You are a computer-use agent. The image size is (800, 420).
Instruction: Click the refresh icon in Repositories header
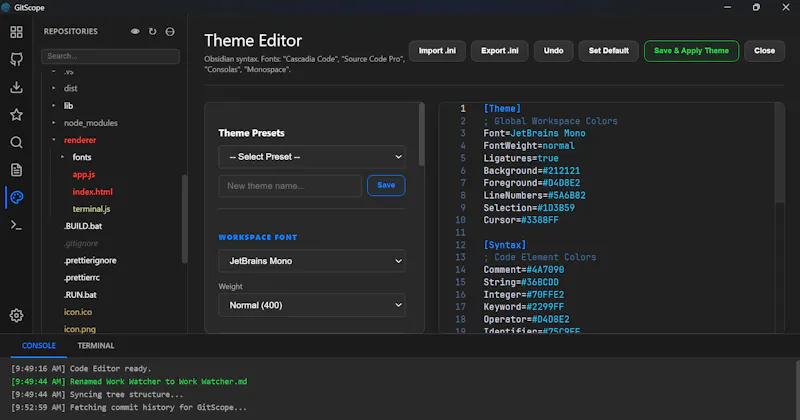point(152,32)
